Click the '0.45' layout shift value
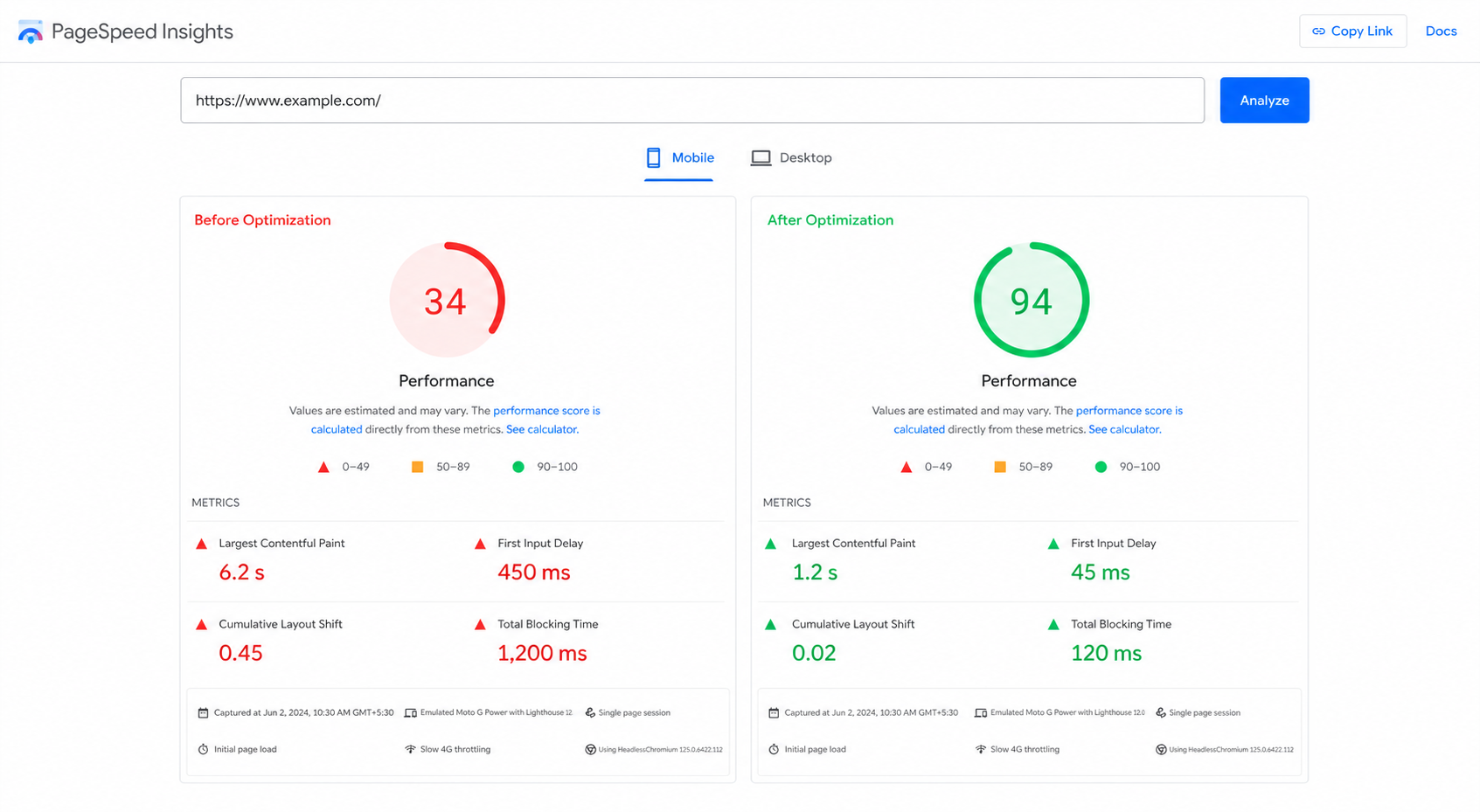The height and width of the screenshot is (812, 1480). (240, 654)
